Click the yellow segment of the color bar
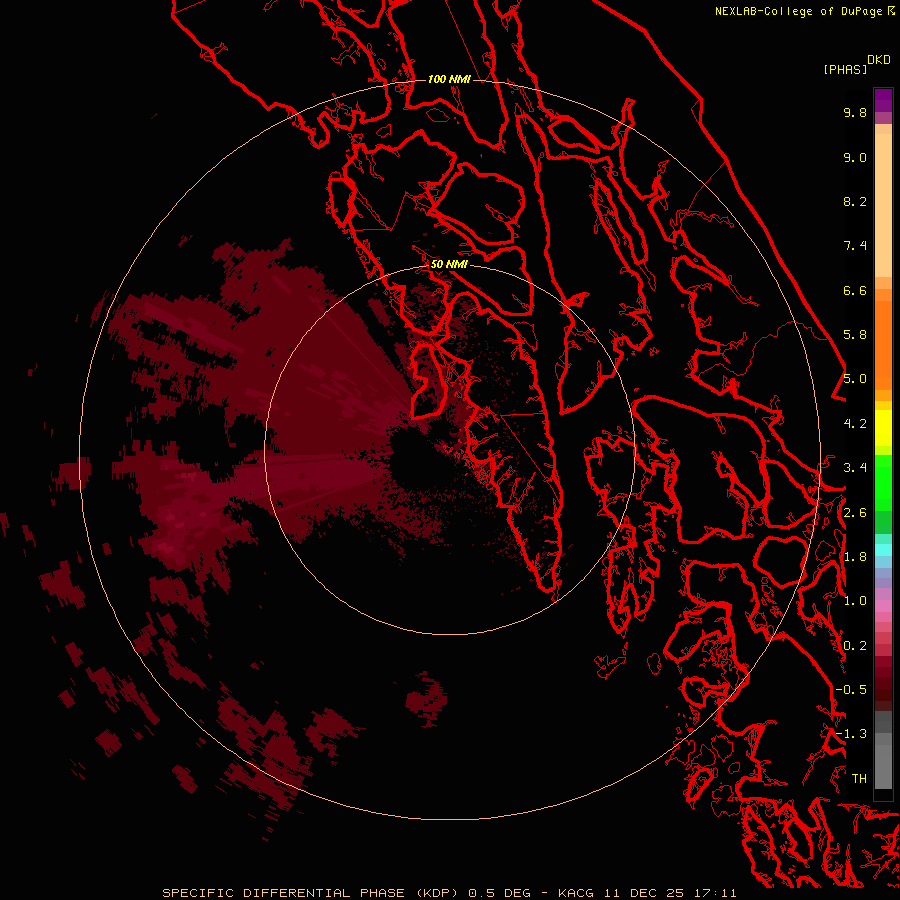This screenshot has height=900, width=900. point(883,428)
